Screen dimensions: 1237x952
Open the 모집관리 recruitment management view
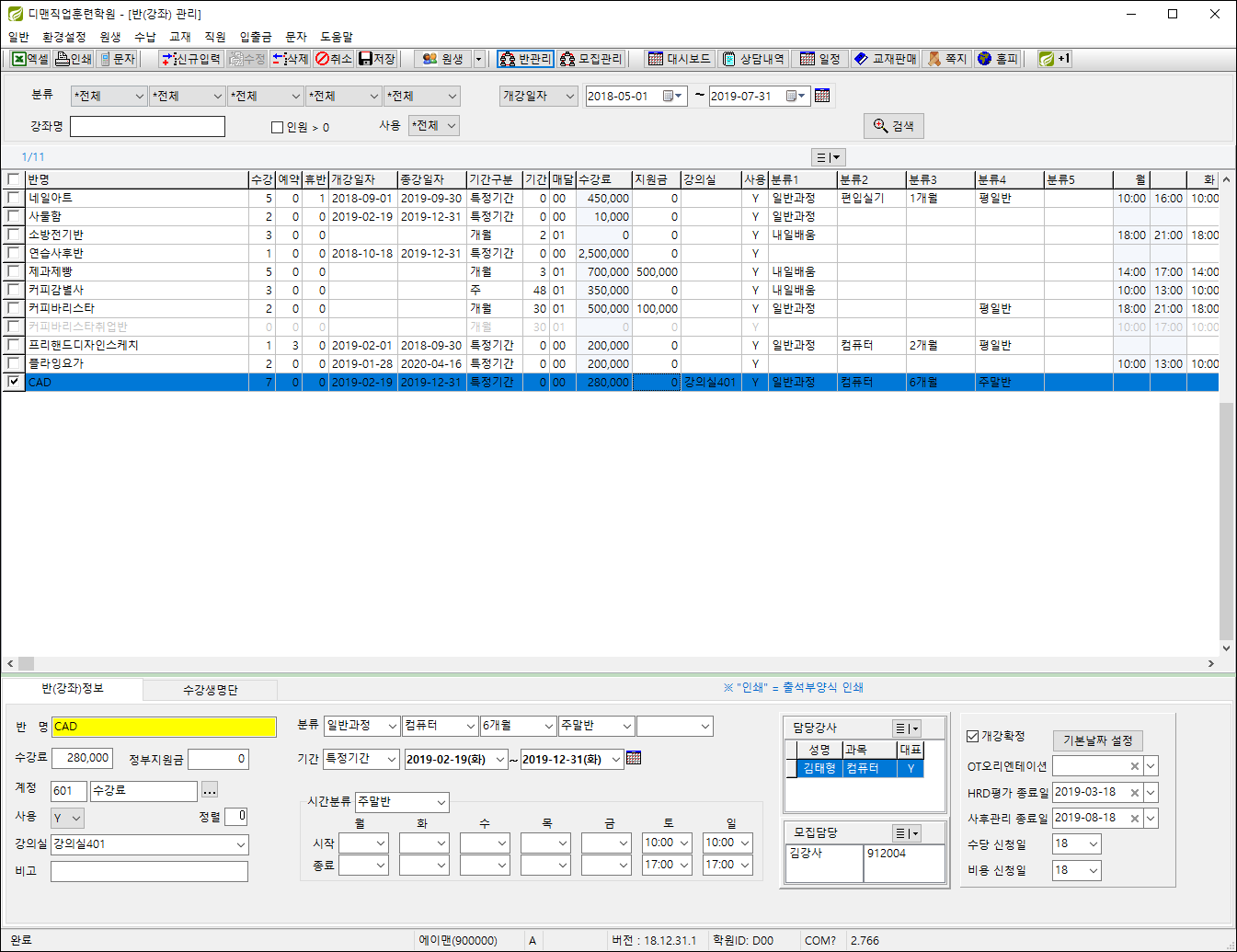[591, 59]
